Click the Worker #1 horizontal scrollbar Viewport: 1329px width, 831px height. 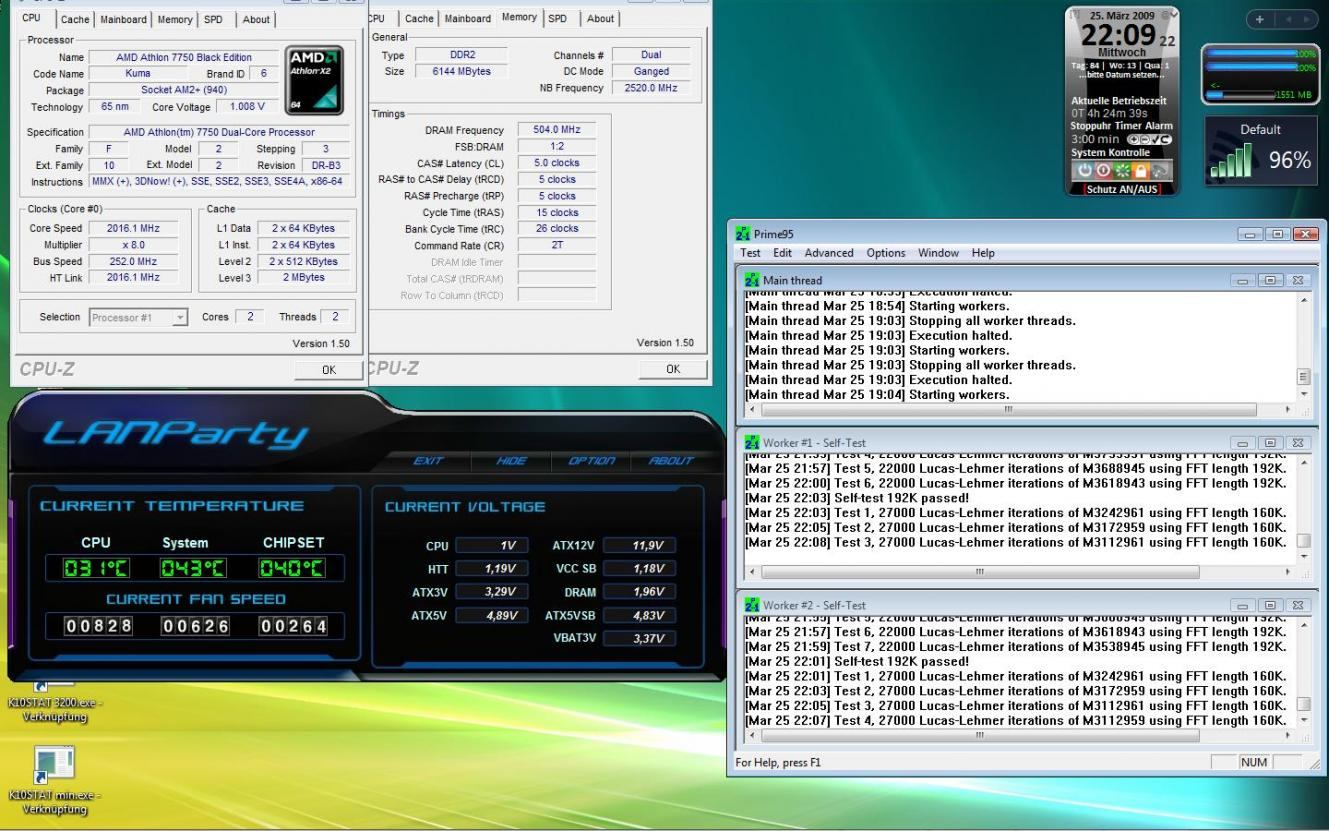1019,573
